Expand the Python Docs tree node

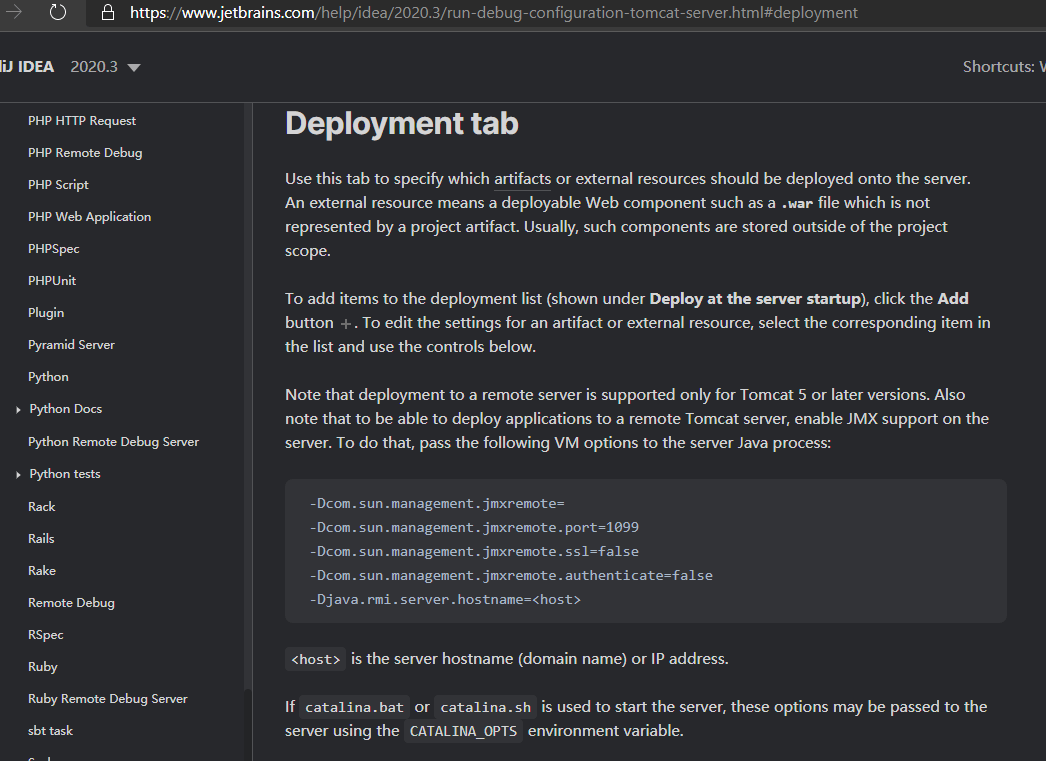coord(19,409)
